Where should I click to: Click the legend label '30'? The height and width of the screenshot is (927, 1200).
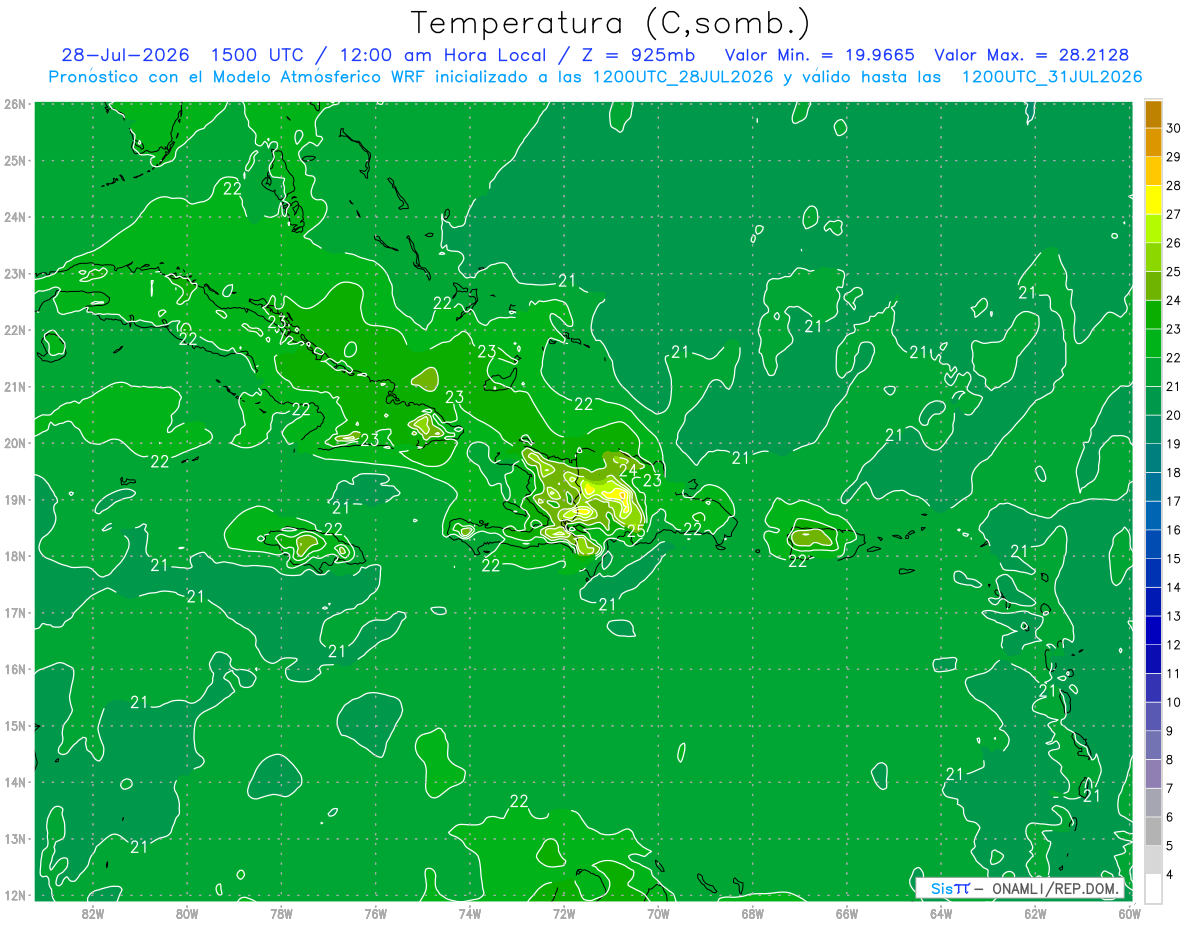click(x=1173, y=128)
